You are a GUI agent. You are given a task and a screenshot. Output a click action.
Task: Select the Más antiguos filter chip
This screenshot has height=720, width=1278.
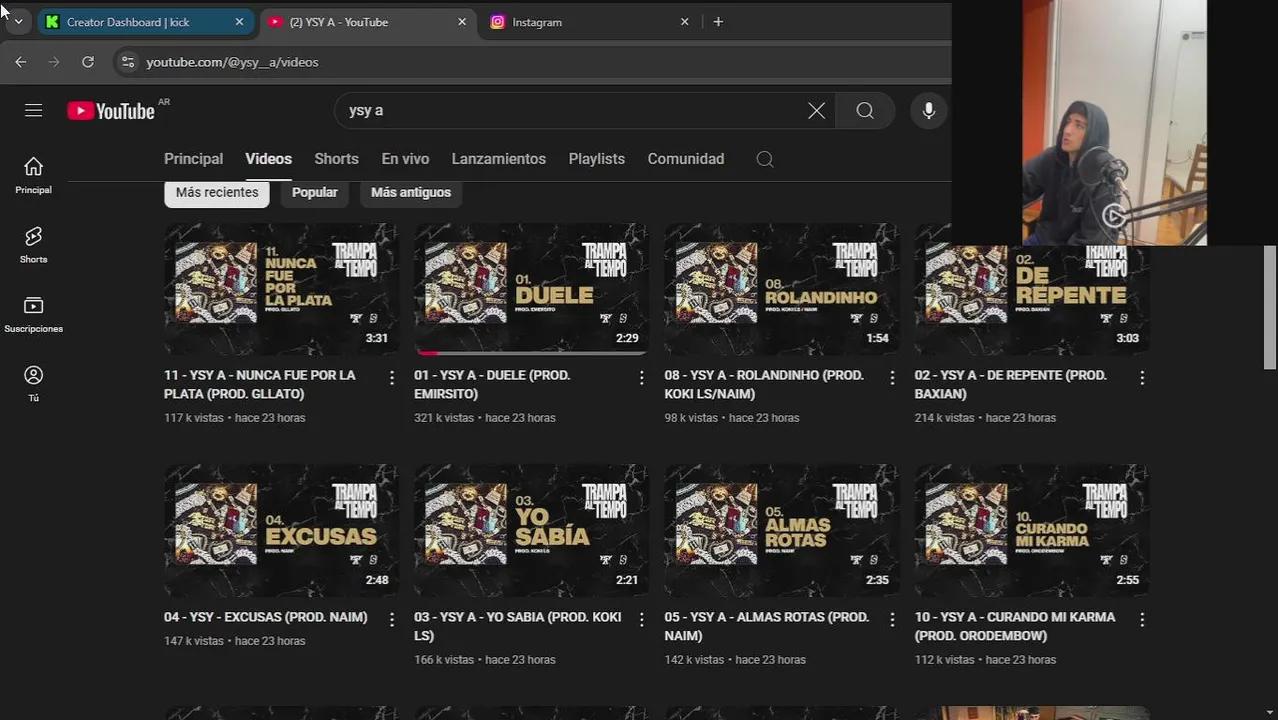(x=410, y=192)
